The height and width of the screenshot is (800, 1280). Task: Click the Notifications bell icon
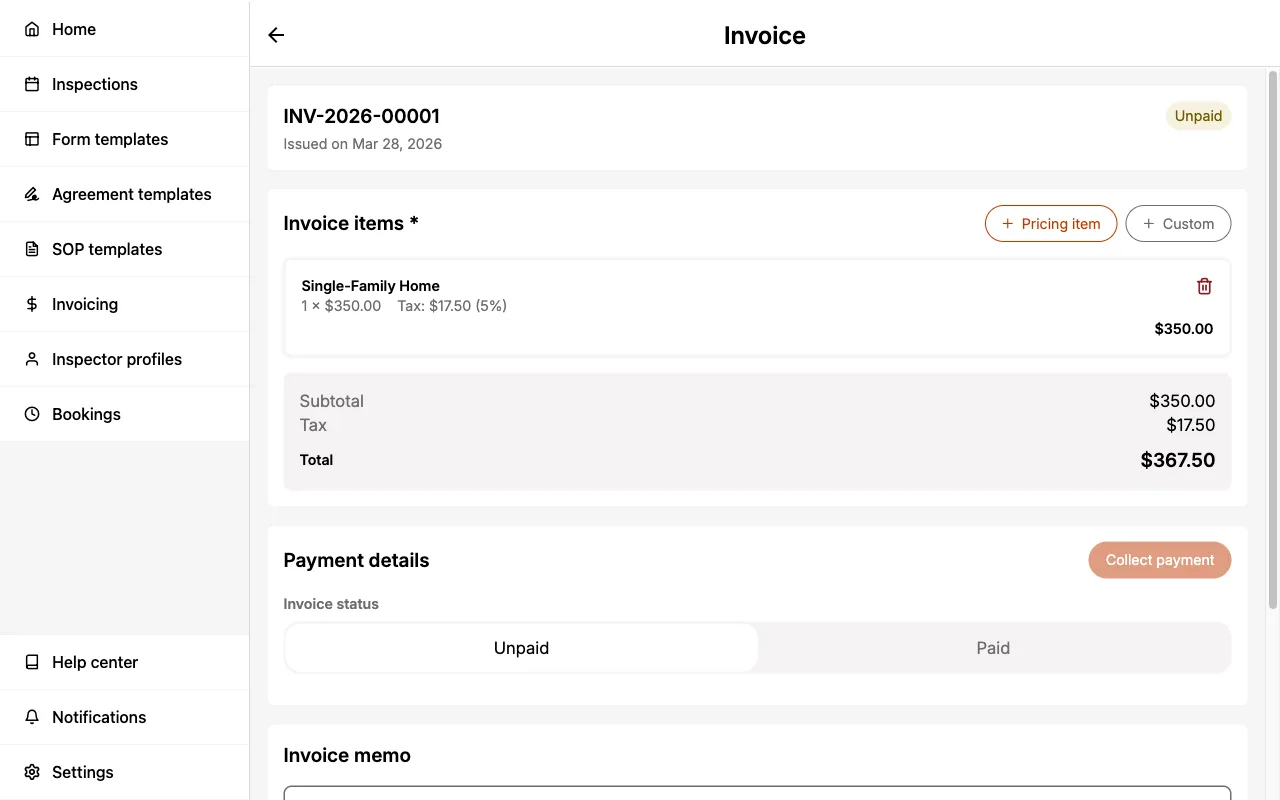pyautogui.click(x=32, y=717)
